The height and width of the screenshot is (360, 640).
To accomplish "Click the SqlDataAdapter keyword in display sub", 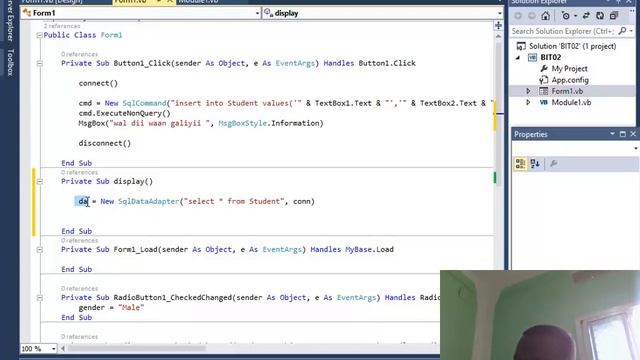I will (149, 201).
